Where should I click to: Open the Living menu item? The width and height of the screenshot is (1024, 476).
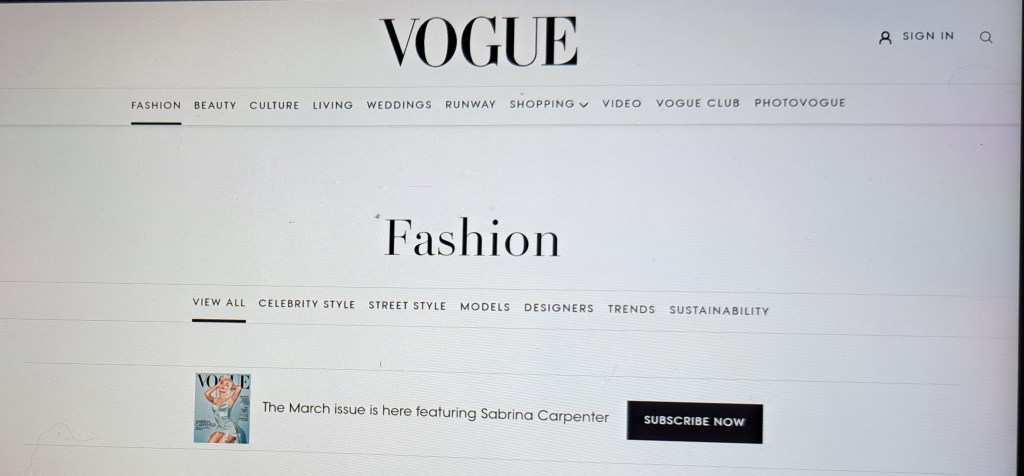coord(332,105)
